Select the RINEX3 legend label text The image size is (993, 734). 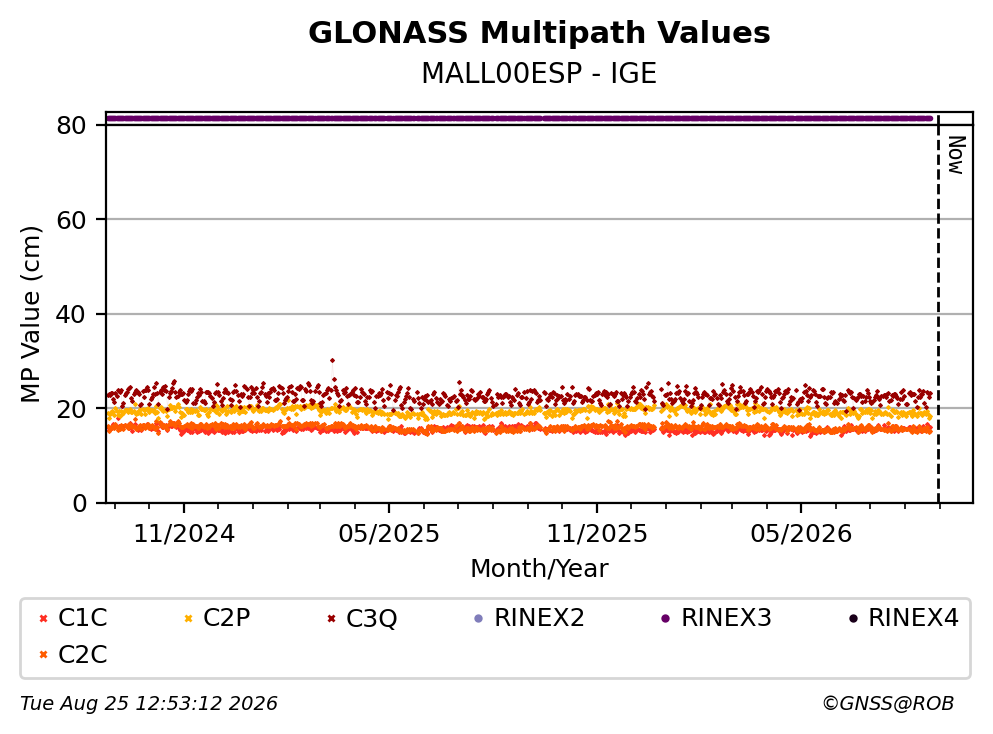tap(726, 618)
